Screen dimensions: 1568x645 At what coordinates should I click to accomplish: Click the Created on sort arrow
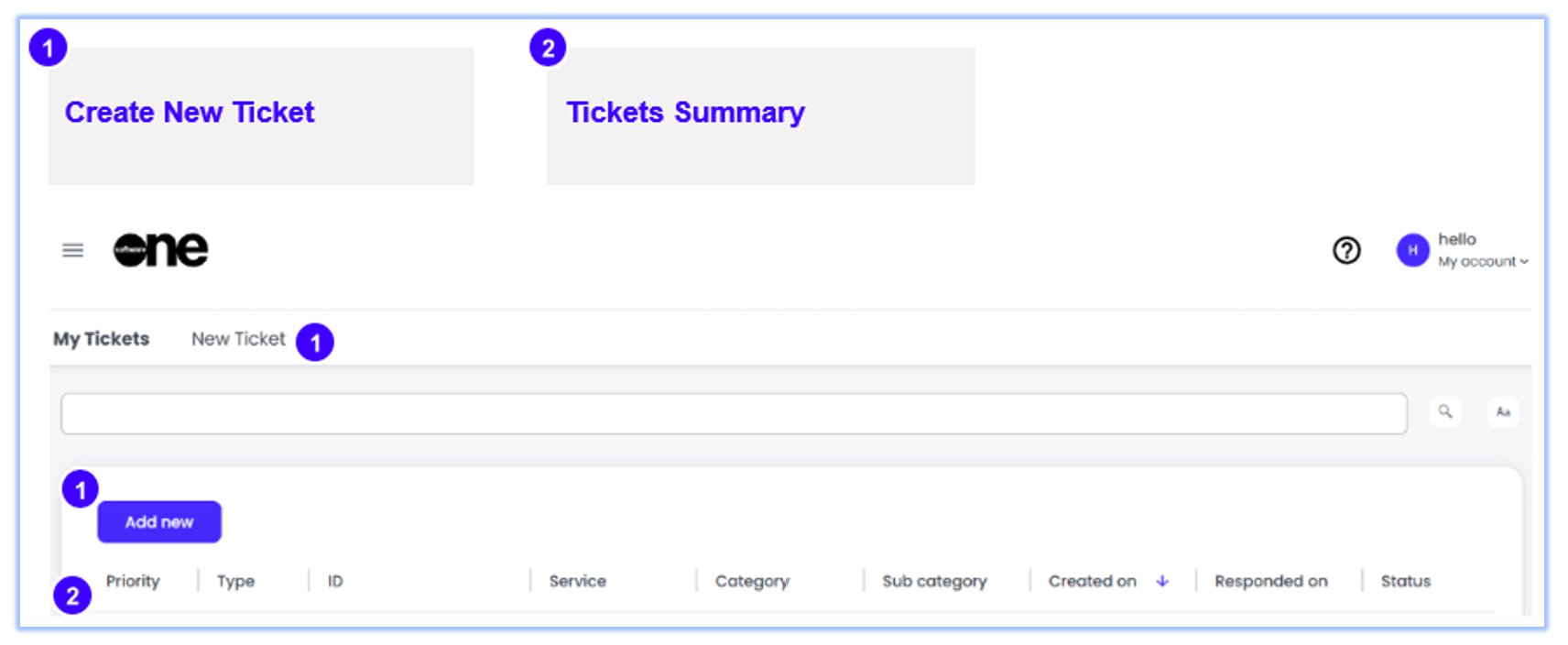click(1161, 581)
